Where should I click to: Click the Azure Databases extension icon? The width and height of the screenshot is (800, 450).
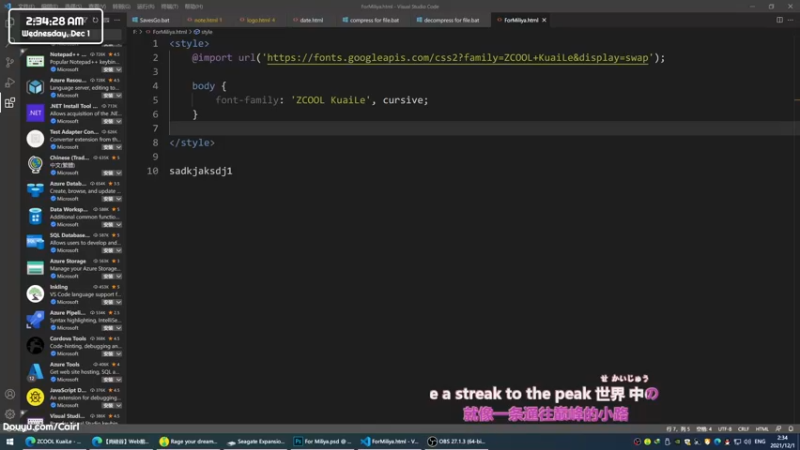(x=35, y=190)
